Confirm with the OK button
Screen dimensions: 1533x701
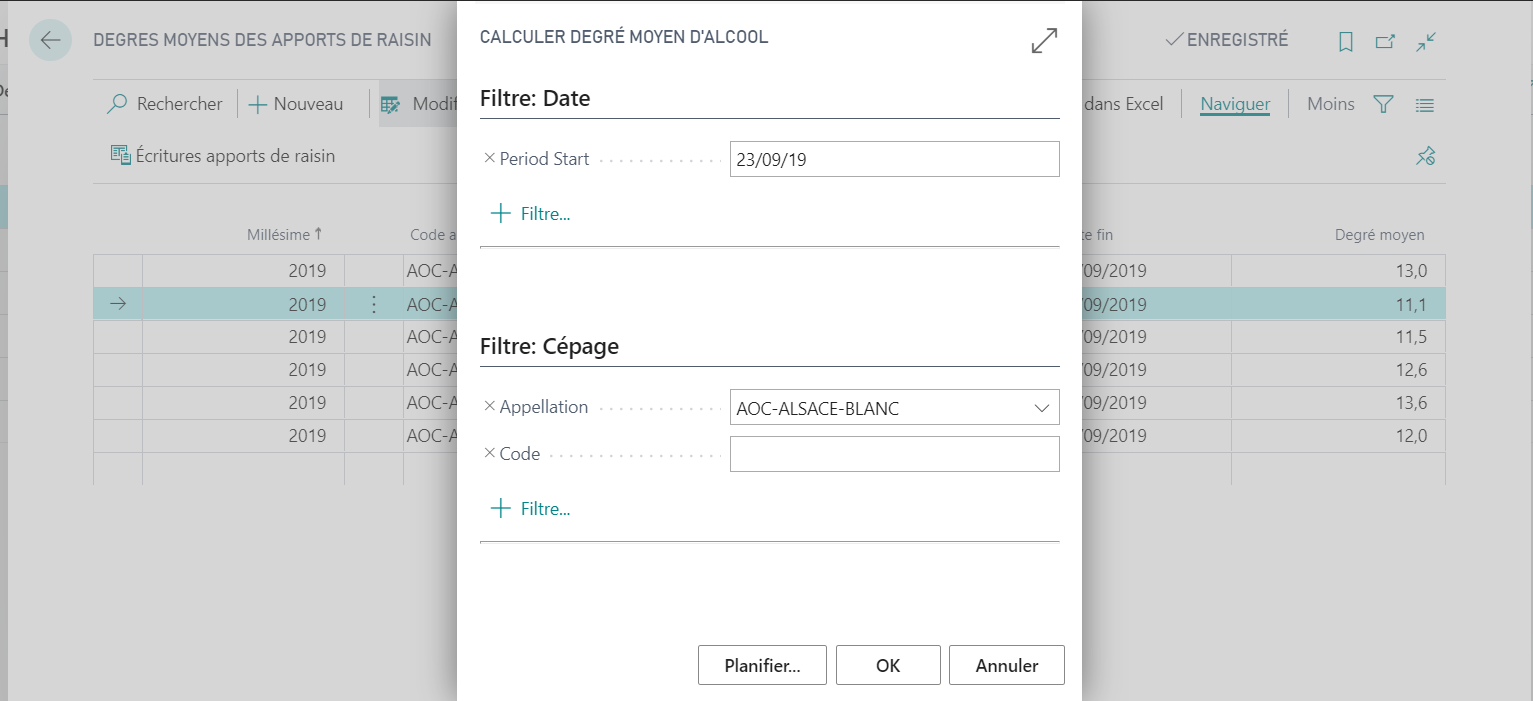tap(888, 665)
